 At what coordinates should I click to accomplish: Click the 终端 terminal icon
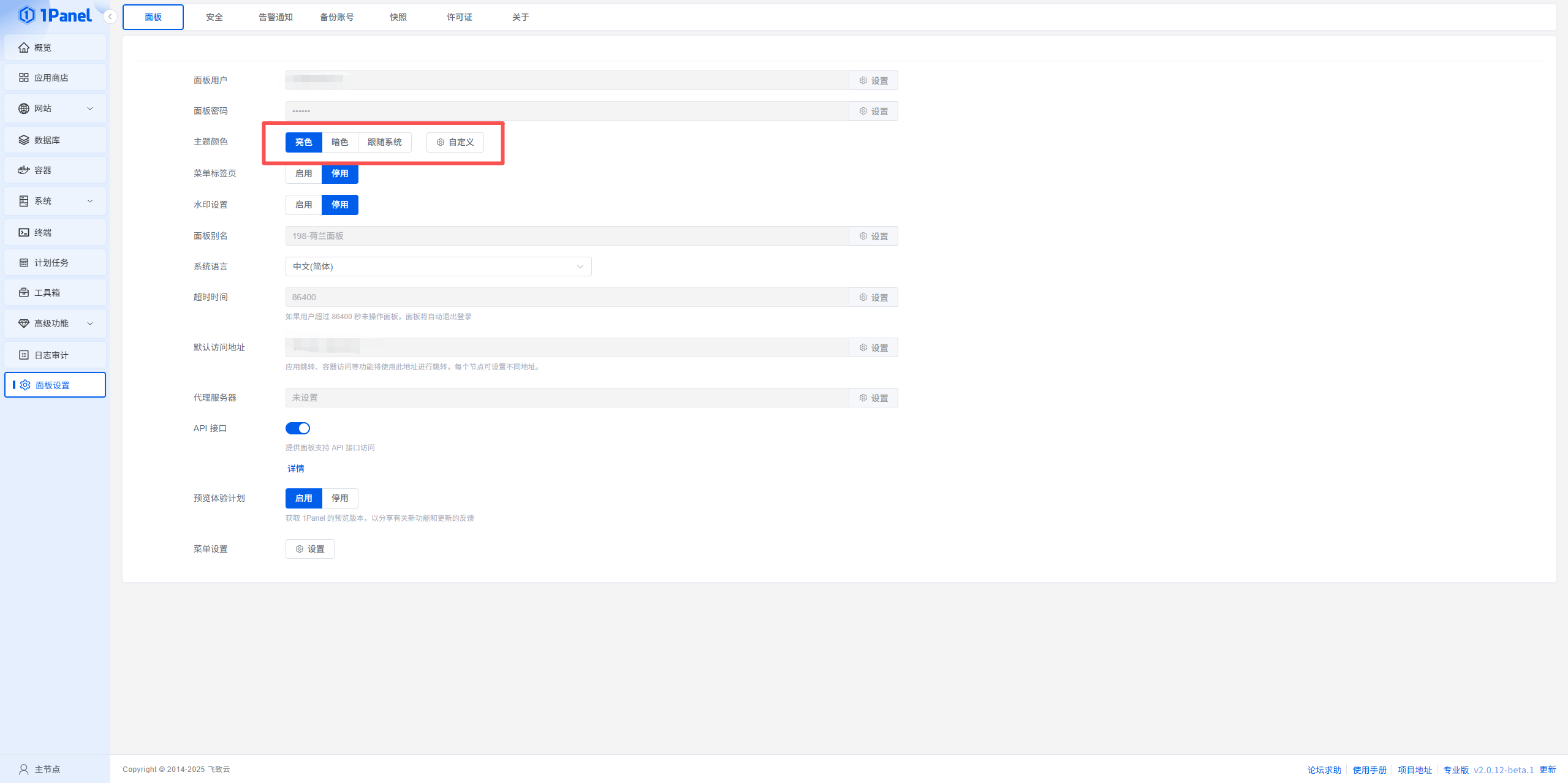(x=24, y=233)
